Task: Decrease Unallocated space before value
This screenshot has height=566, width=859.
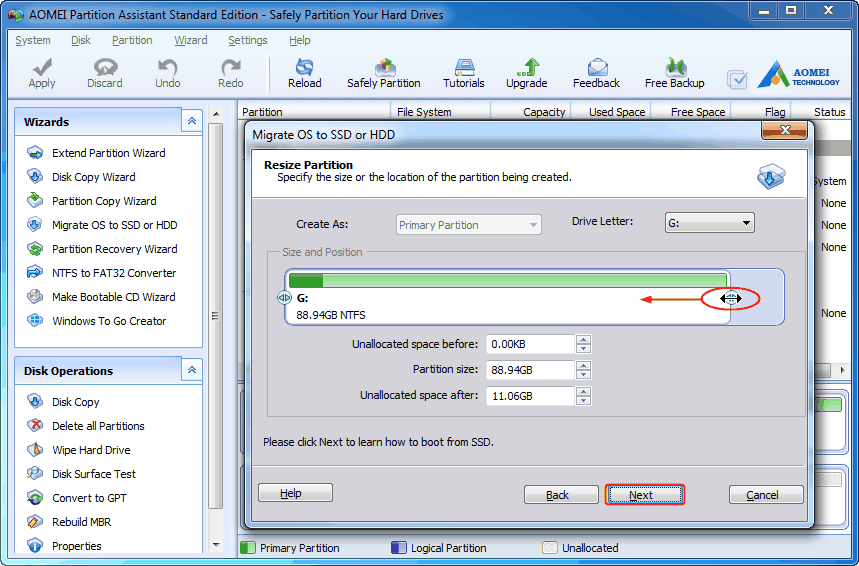Action: click(583, 348)
